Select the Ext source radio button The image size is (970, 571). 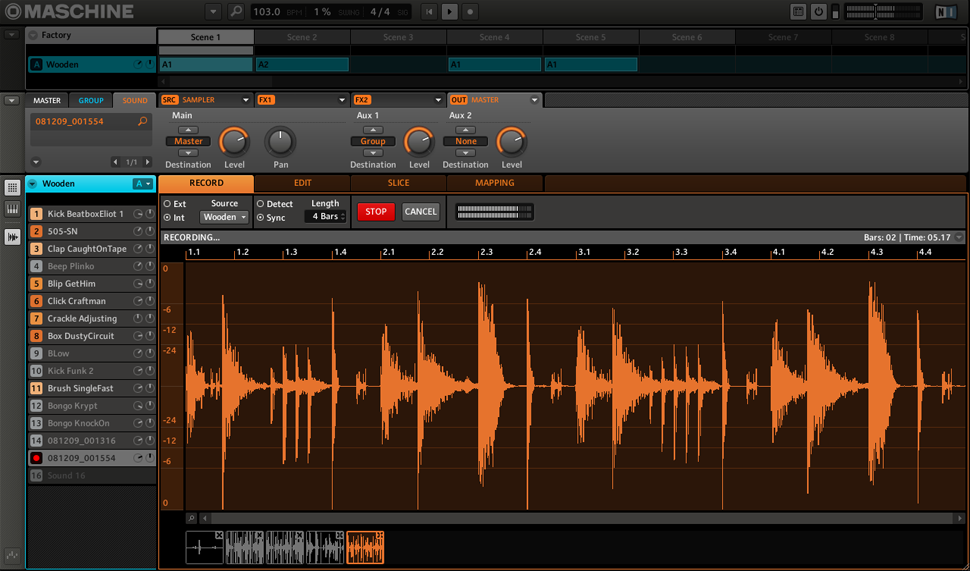coord(167,204)
